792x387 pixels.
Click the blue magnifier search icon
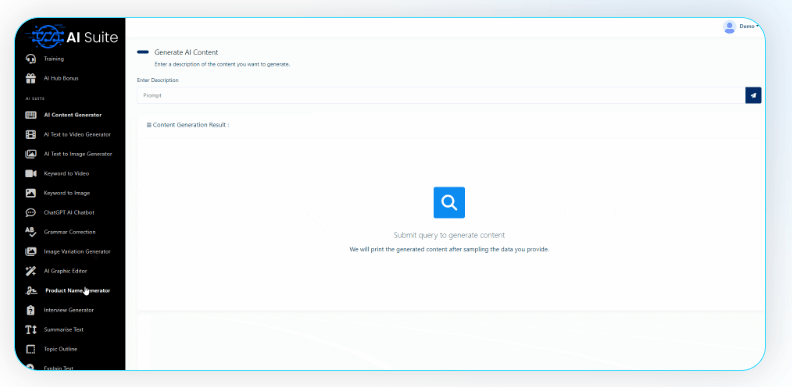point(449,203)
